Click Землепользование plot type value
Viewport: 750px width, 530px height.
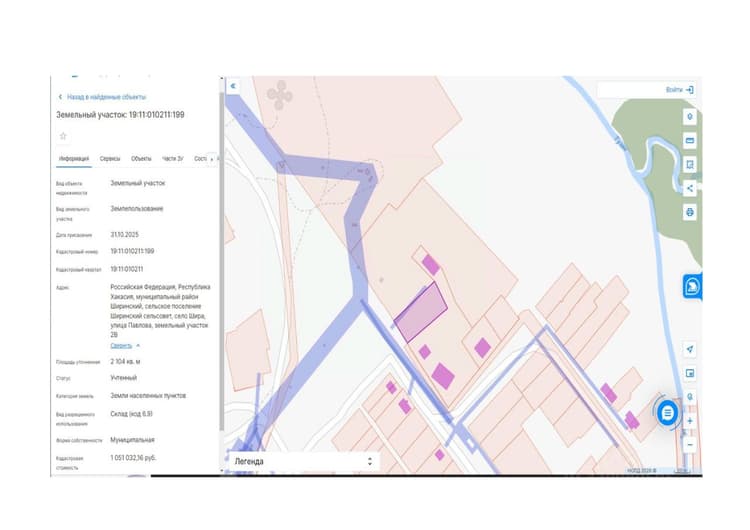point(137,209)
